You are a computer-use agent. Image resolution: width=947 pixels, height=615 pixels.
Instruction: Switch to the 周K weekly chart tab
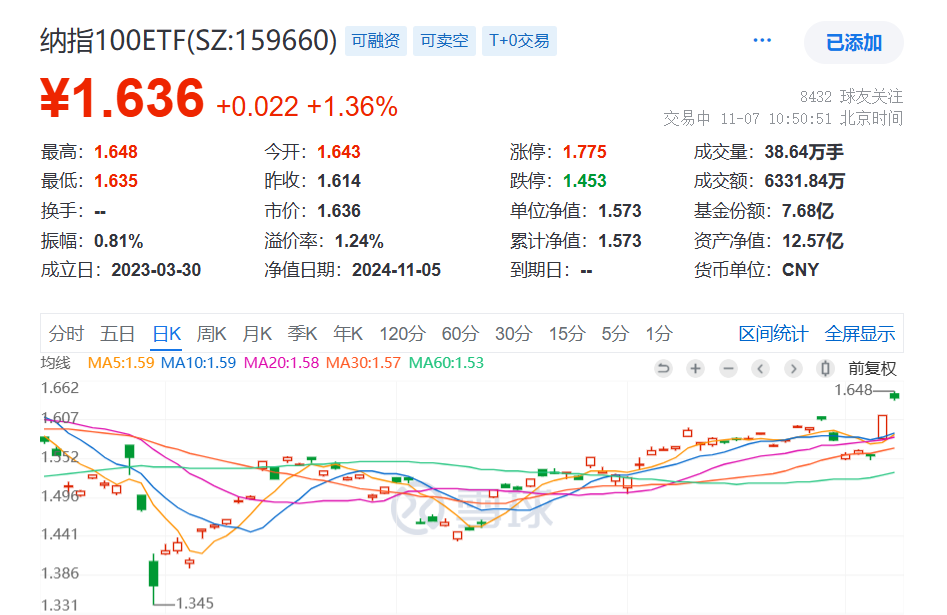click(x=211, y=334)
